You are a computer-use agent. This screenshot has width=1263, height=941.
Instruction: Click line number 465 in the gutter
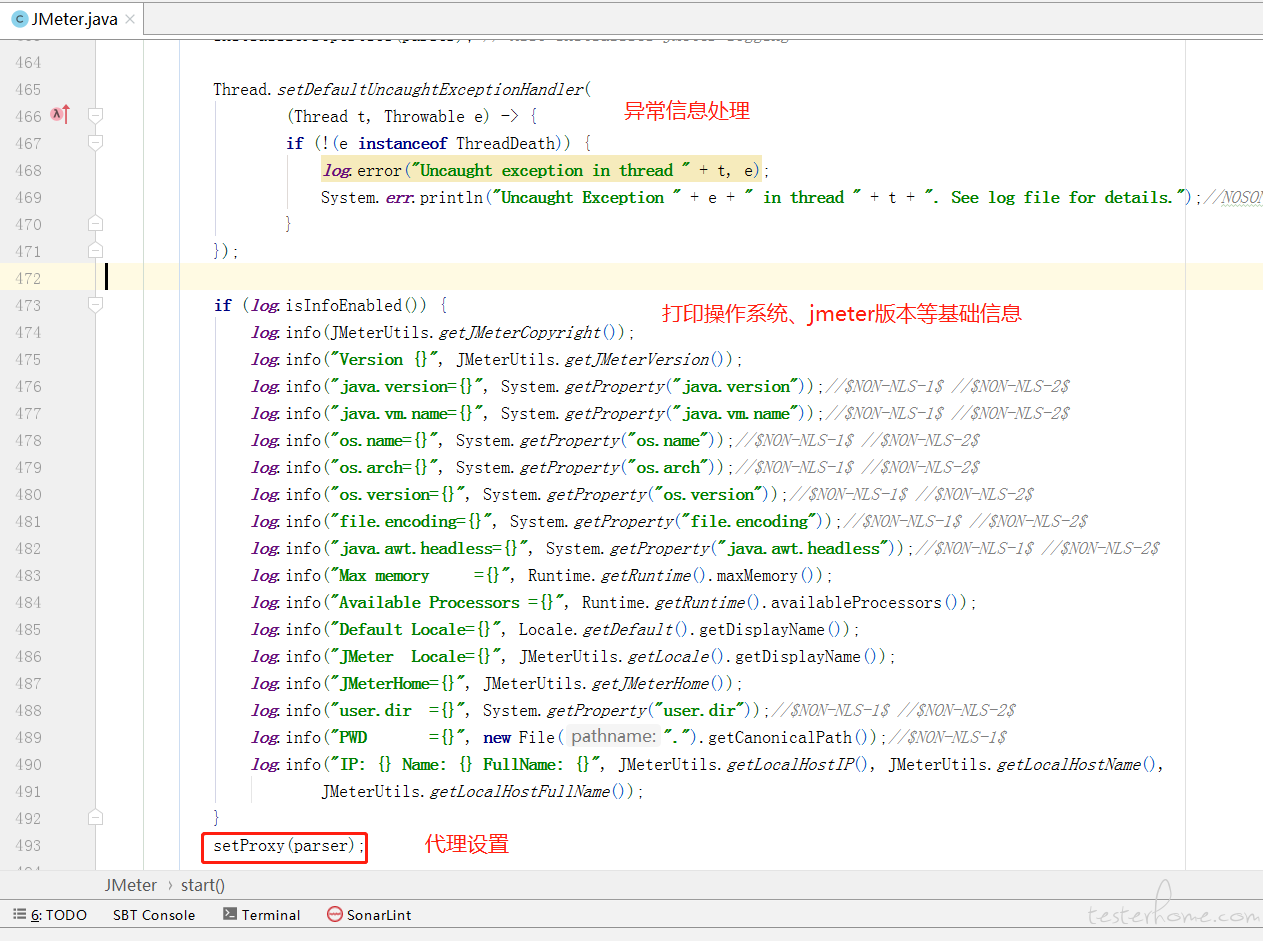coord(28,89)
